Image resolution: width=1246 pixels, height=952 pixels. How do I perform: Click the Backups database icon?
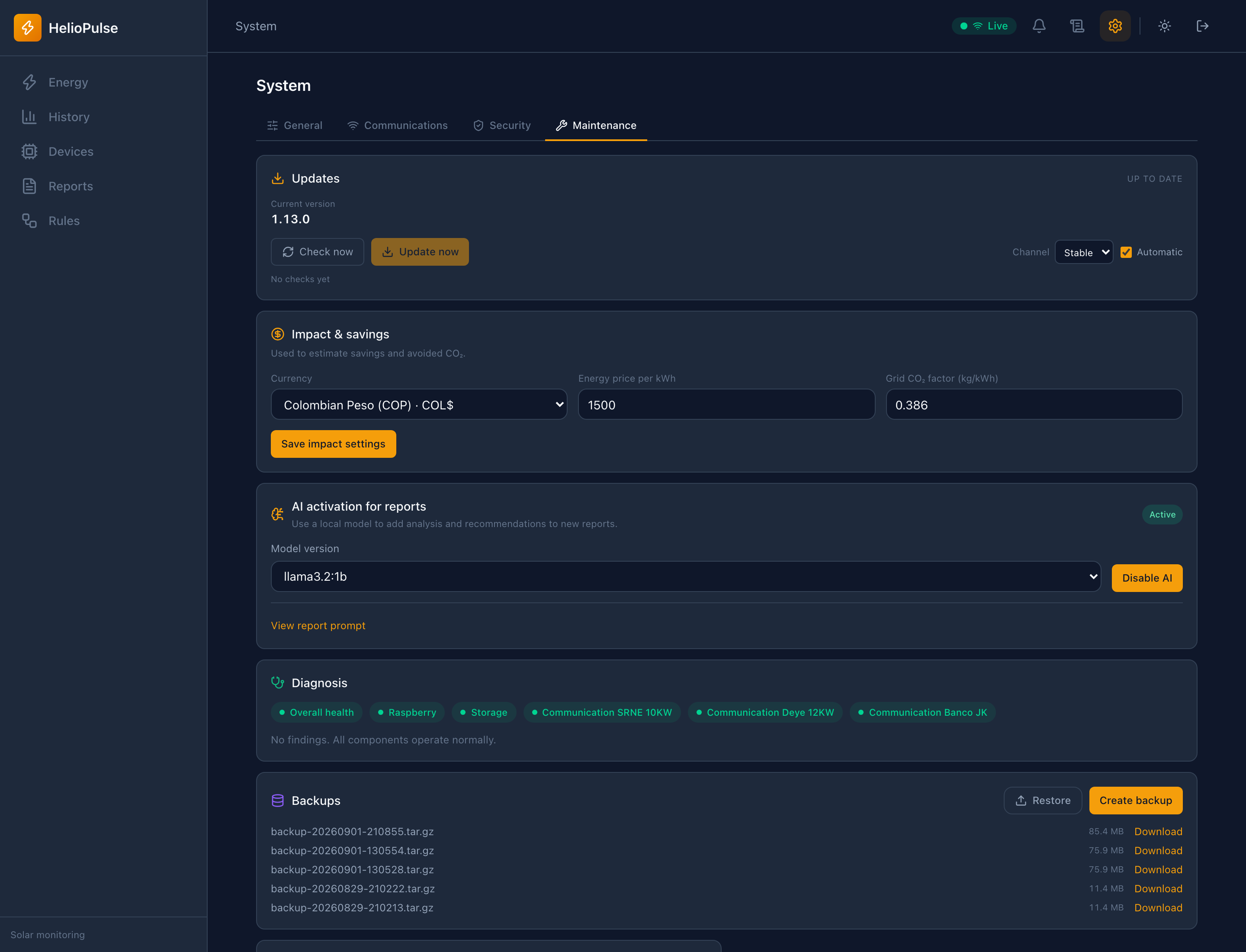point(278,801)
